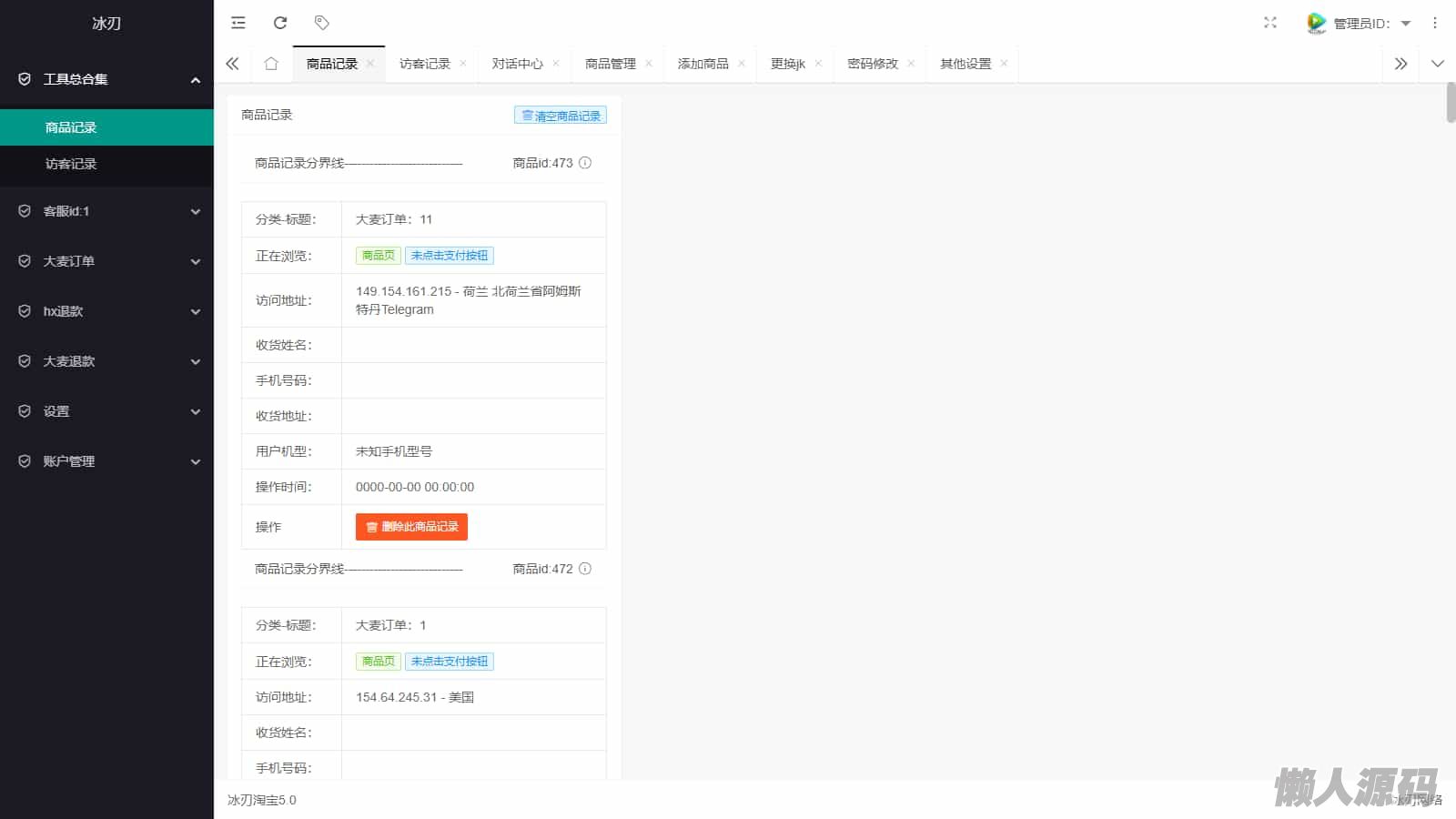Close the 访客记录 tab
The width and height of the screenshot is (1456, 819).
pyautogui.click(x=463, y=64)
